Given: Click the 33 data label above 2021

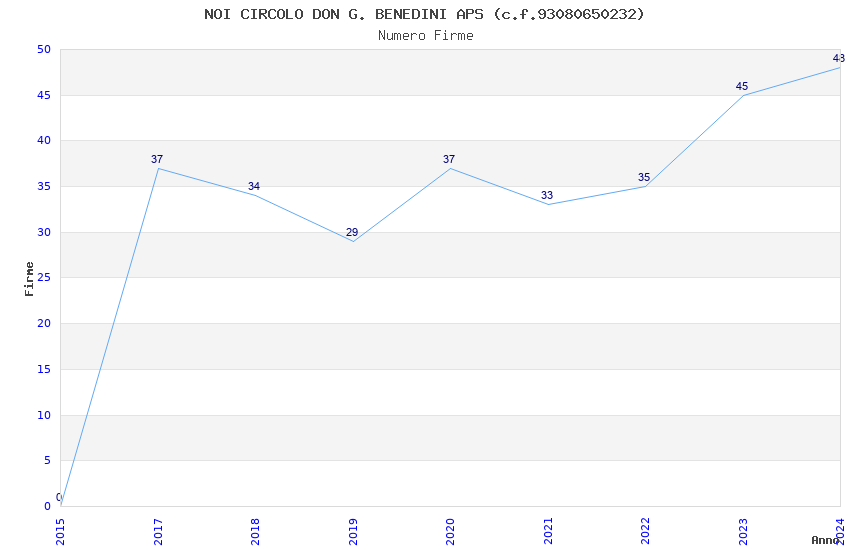Looking at the screenshot, I should [x=546, y=196].
